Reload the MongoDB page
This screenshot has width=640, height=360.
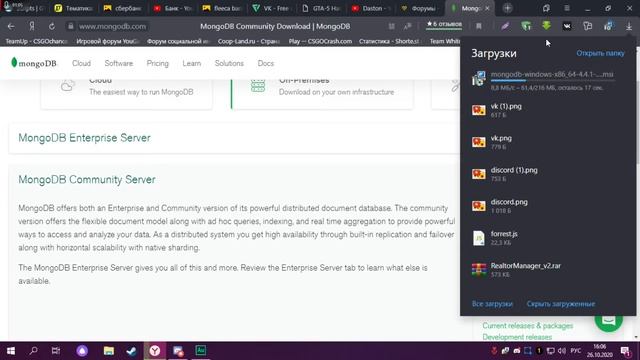[x=52, y=26]
